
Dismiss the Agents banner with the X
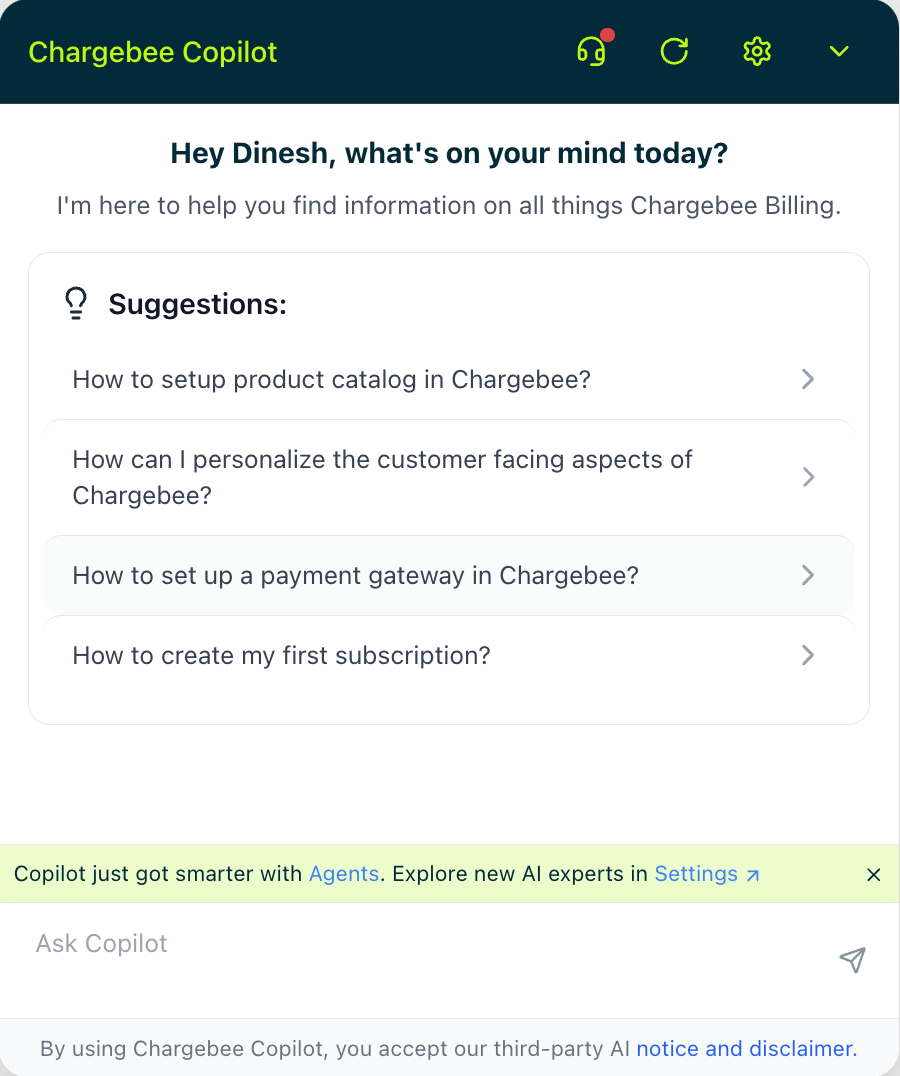pyautogui.click(x=873, y=874)
